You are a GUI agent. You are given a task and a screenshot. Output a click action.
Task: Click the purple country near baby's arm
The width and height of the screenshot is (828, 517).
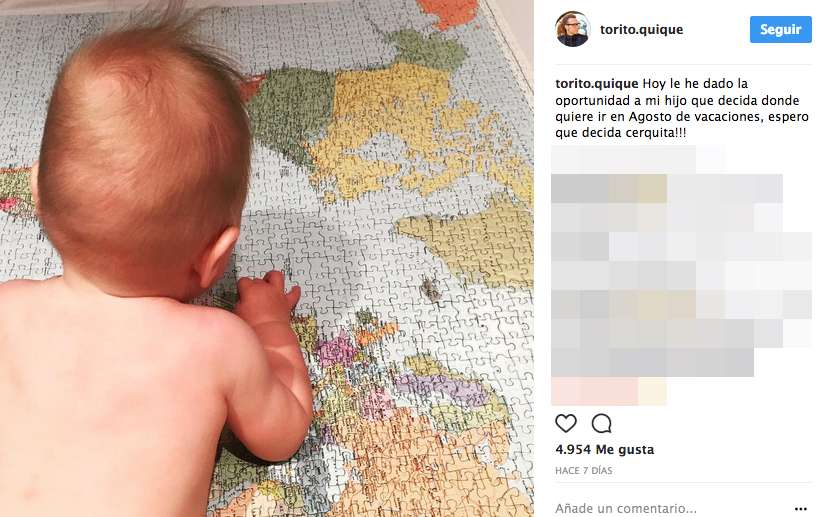point(336,350)
